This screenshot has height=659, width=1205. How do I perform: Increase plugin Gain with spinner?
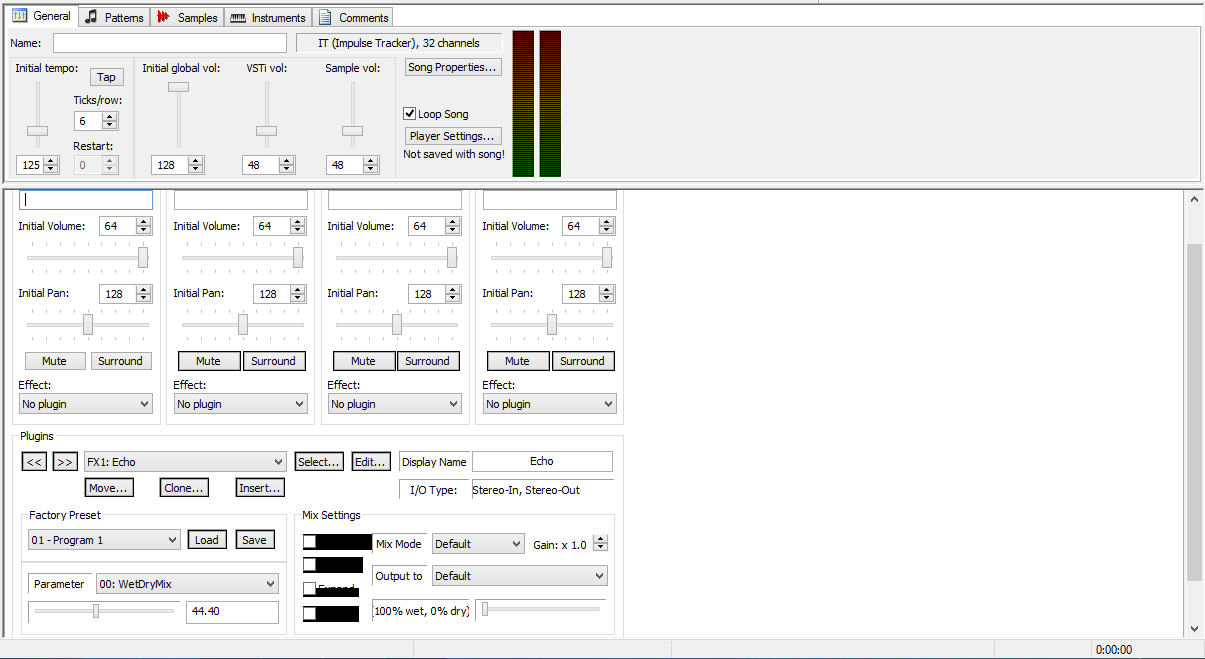coord(600,540)
